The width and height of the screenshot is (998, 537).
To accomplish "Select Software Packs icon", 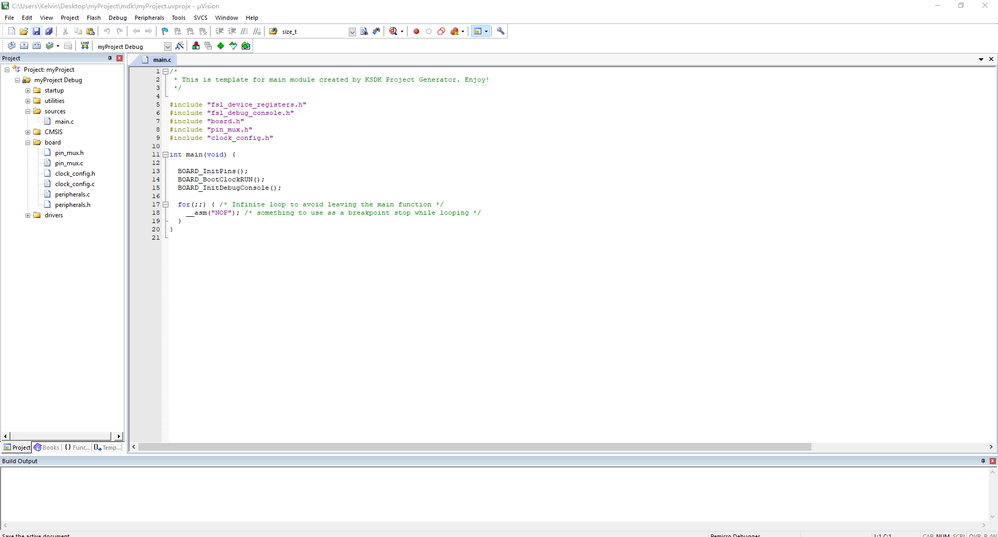I will [233, 46].
